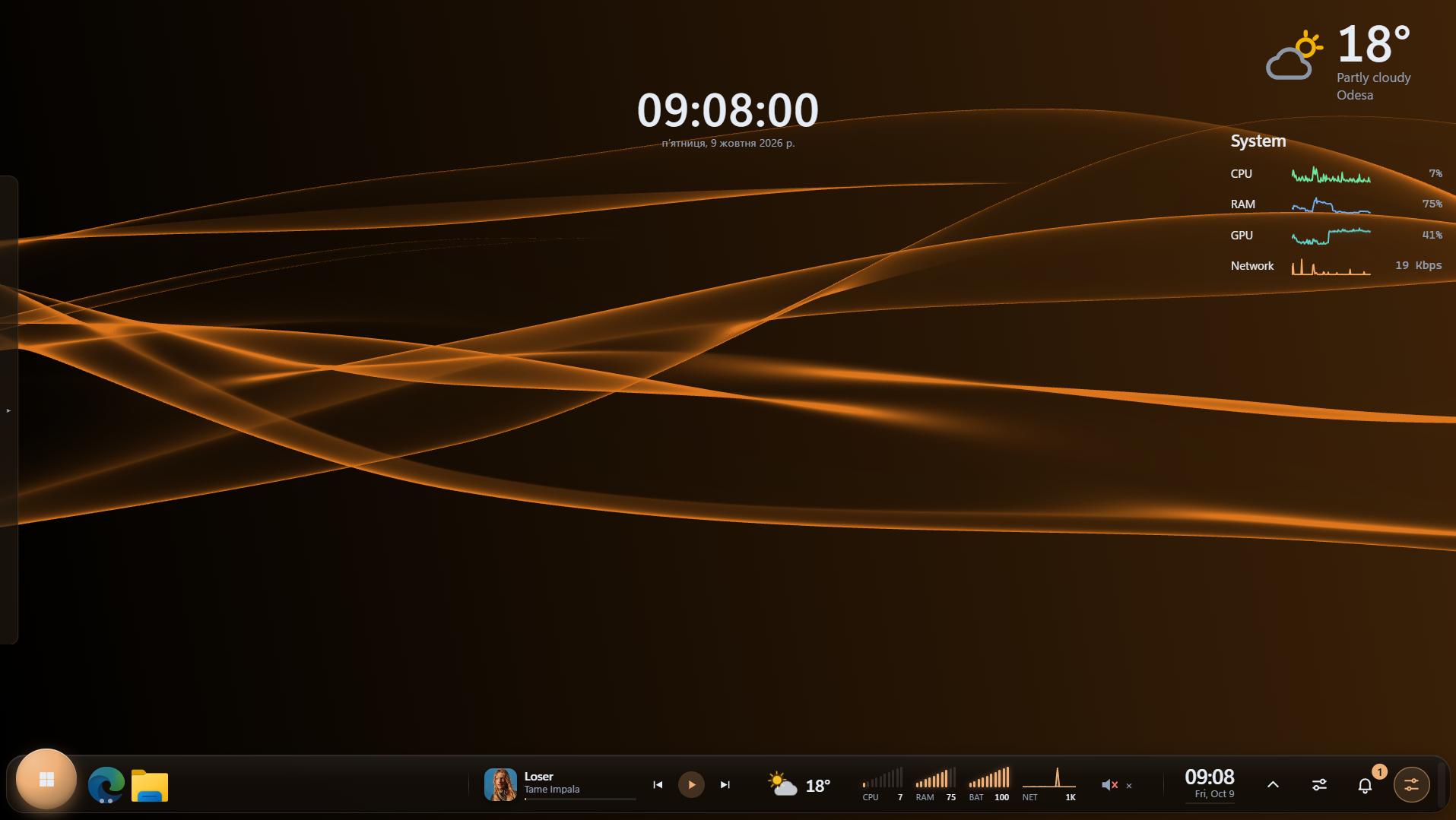This screenshot has width=1456, height=820.
Task: Click the Network activity graph in the System widget
Action: [1331, 266]
